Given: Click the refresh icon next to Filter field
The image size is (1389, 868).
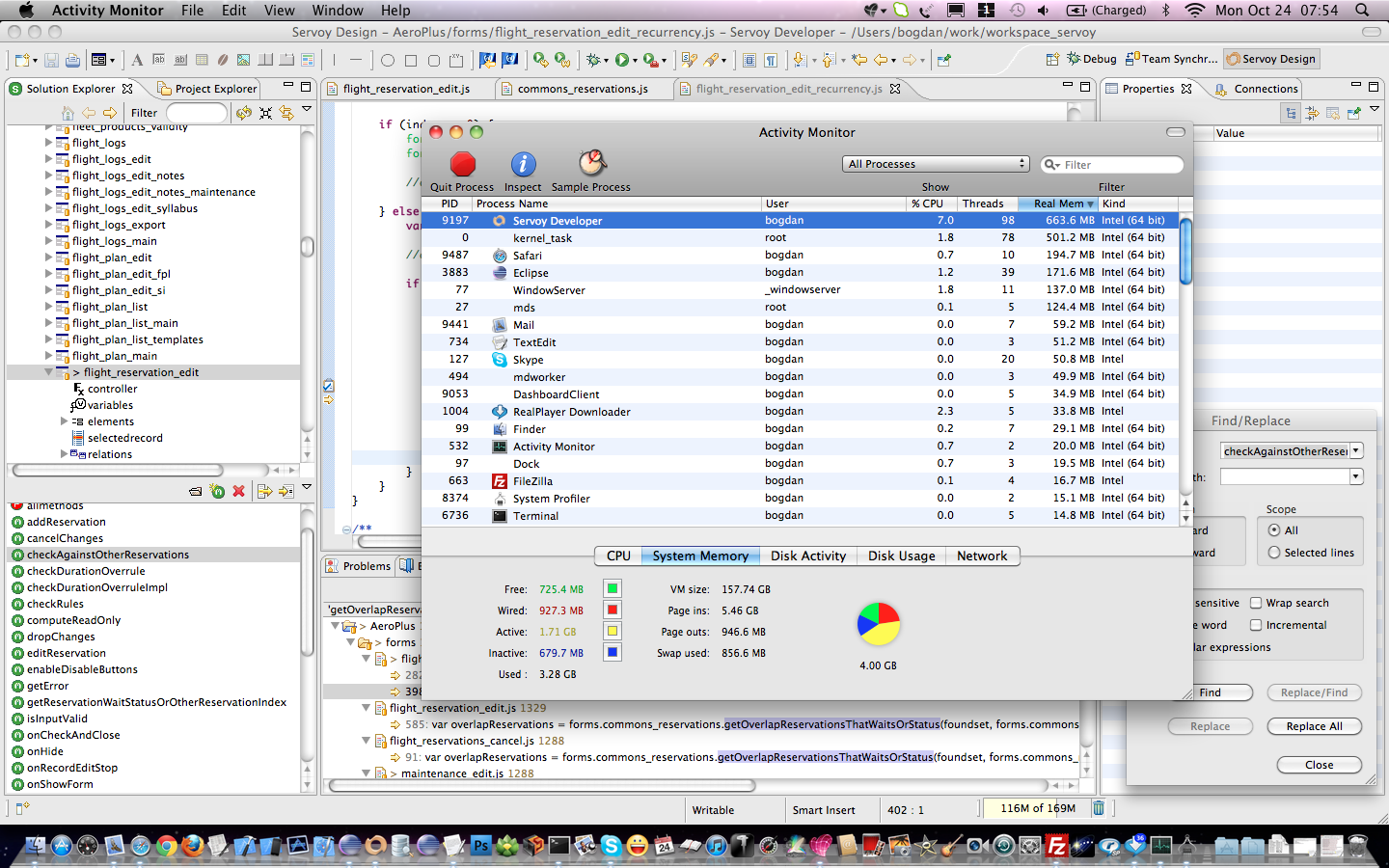Looking at the screenshot, I should click(244, 113).
